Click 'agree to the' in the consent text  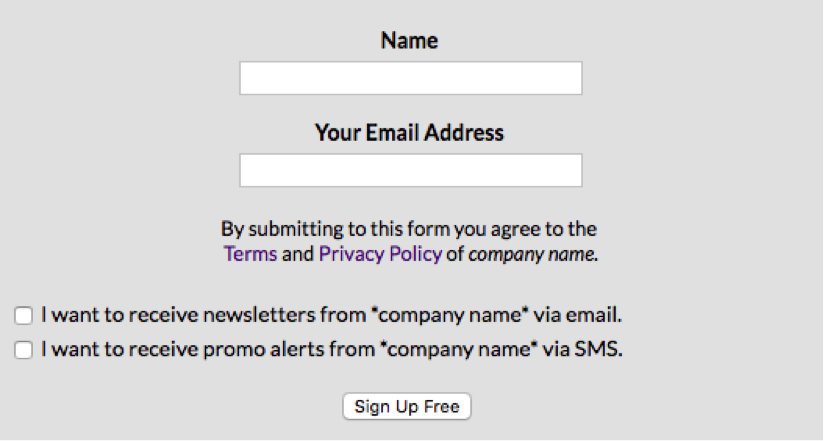pyautogui.click(x=544, y=229)
